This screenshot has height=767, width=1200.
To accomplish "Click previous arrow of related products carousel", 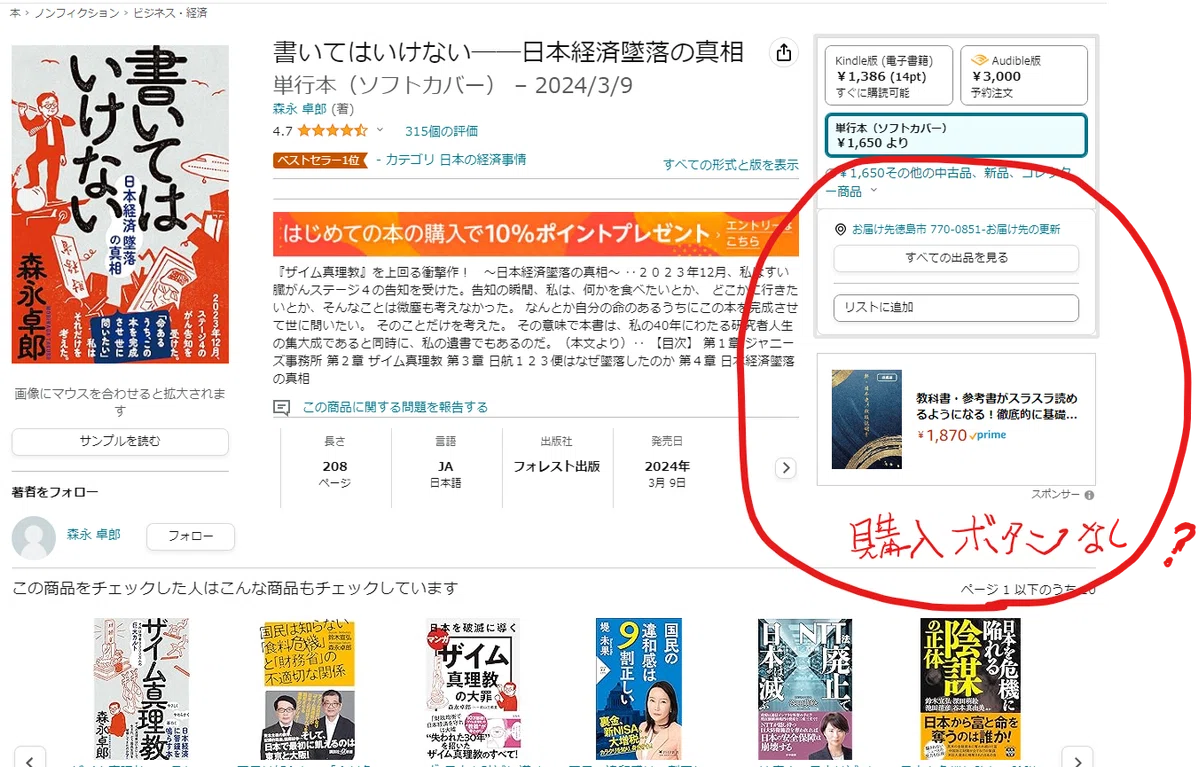I will click(x=30, y=758).
